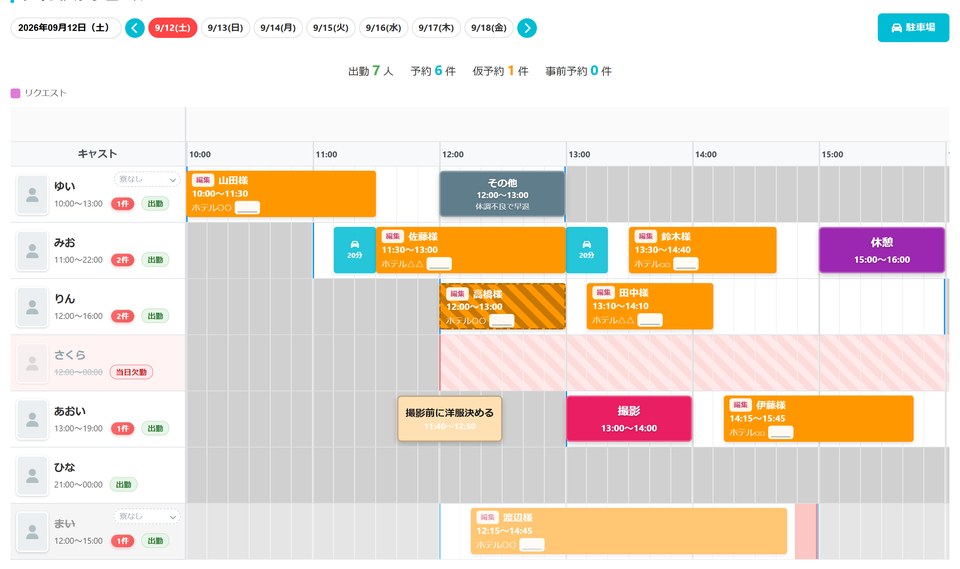960x569 pixels.
Task: Edit 高橋様 reservation via 編集 tag
Action: click(x=457, y=294)
